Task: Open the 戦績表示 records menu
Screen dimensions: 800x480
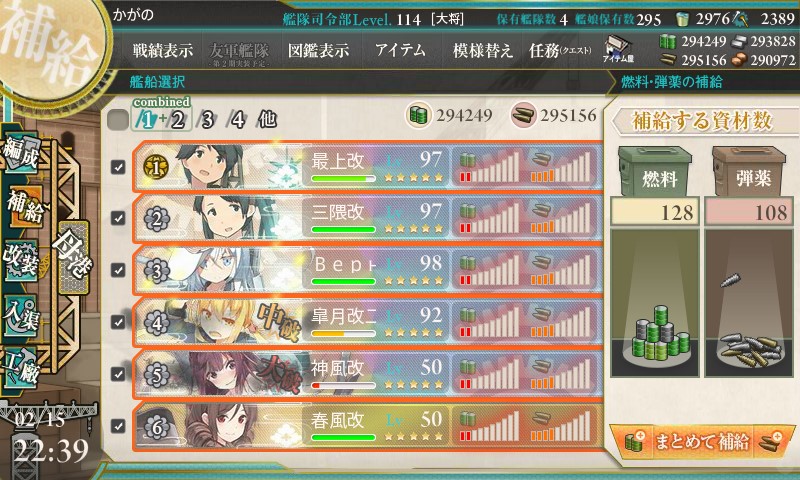Action: (163, 50)
